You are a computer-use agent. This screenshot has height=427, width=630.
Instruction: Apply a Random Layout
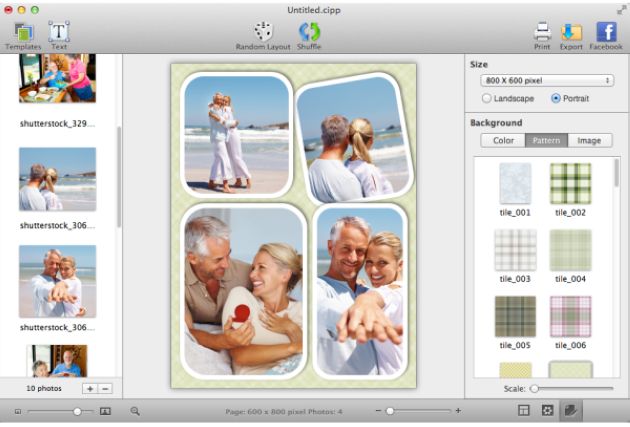(x=263, y=32)
